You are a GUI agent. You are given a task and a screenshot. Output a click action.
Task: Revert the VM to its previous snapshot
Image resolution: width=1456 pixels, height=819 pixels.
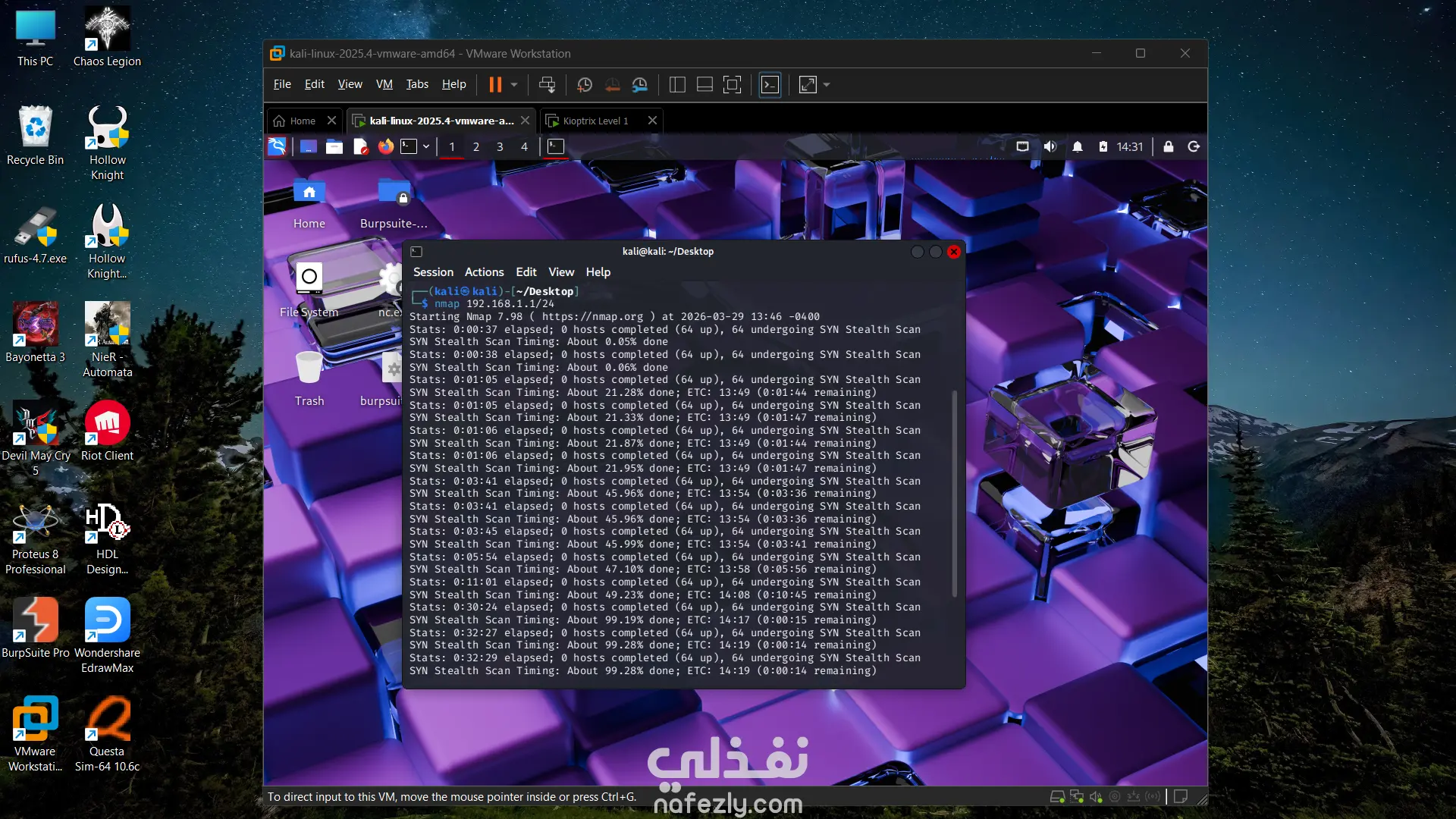[612, 85]
